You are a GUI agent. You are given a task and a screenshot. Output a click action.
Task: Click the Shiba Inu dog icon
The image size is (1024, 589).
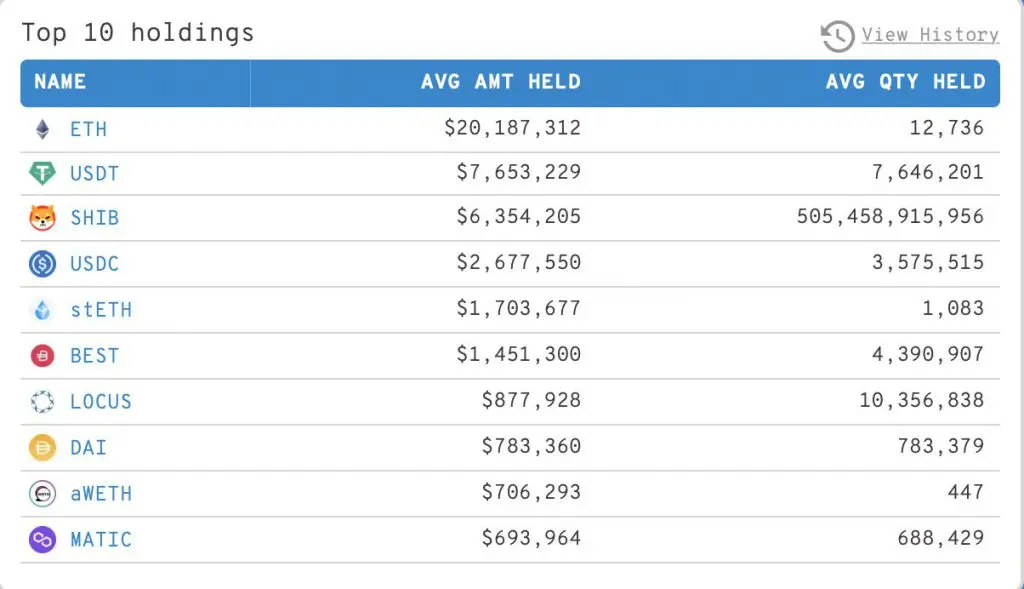pos(42,217)
